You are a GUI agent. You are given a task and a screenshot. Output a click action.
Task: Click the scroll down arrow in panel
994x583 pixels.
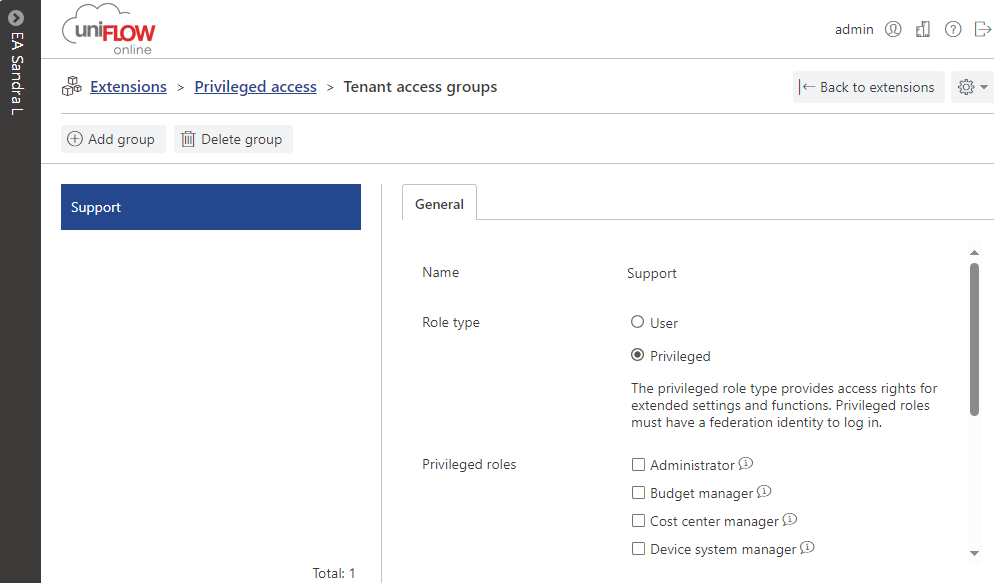[974, 553]
